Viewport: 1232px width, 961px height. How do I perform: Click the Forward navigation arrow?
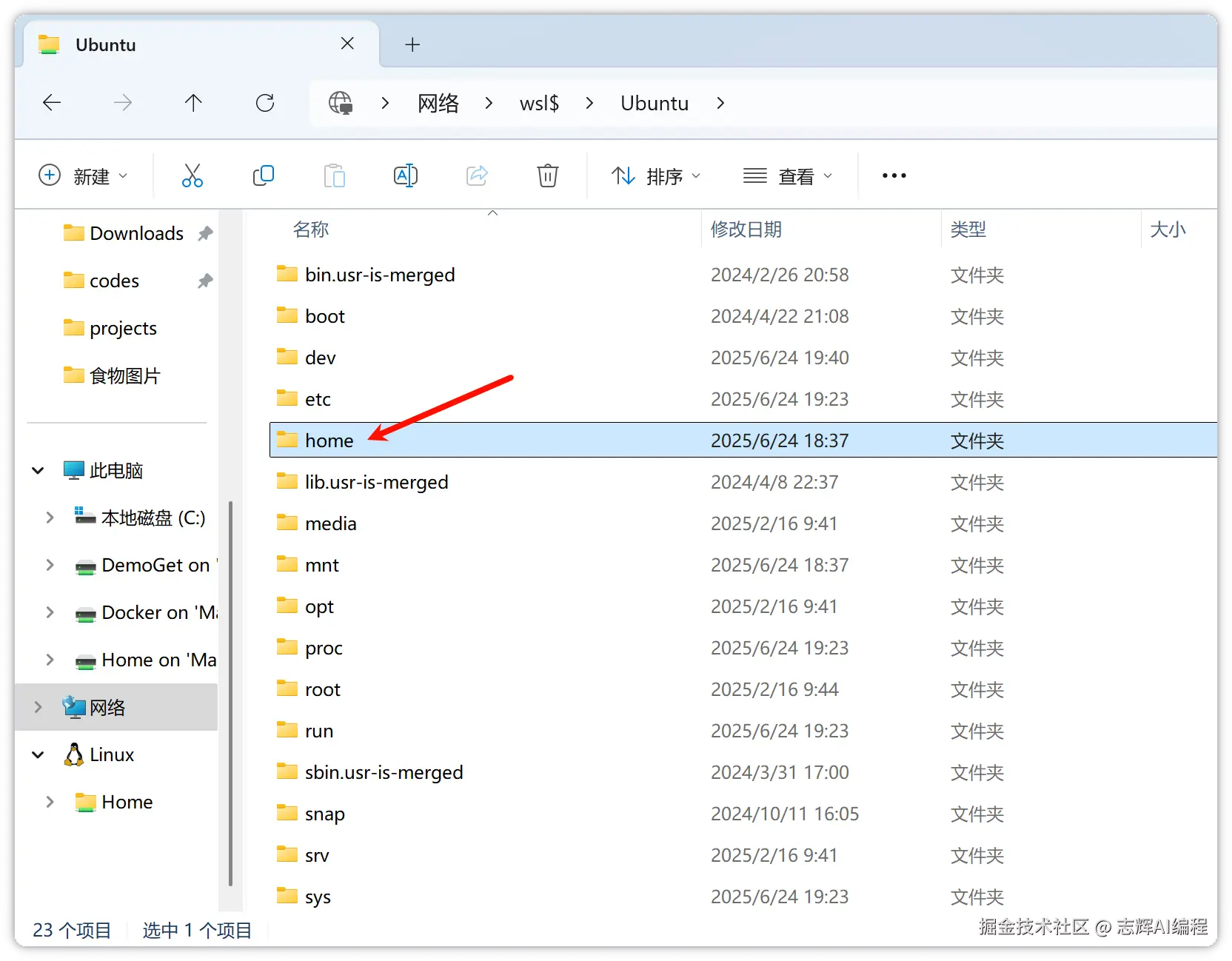click(x=123, y=103)
